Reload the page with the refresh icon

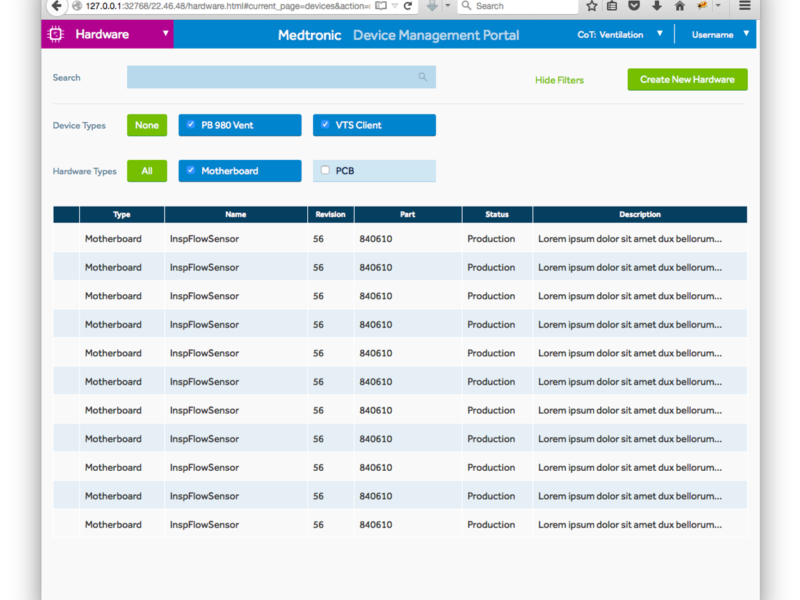(408, 6)
